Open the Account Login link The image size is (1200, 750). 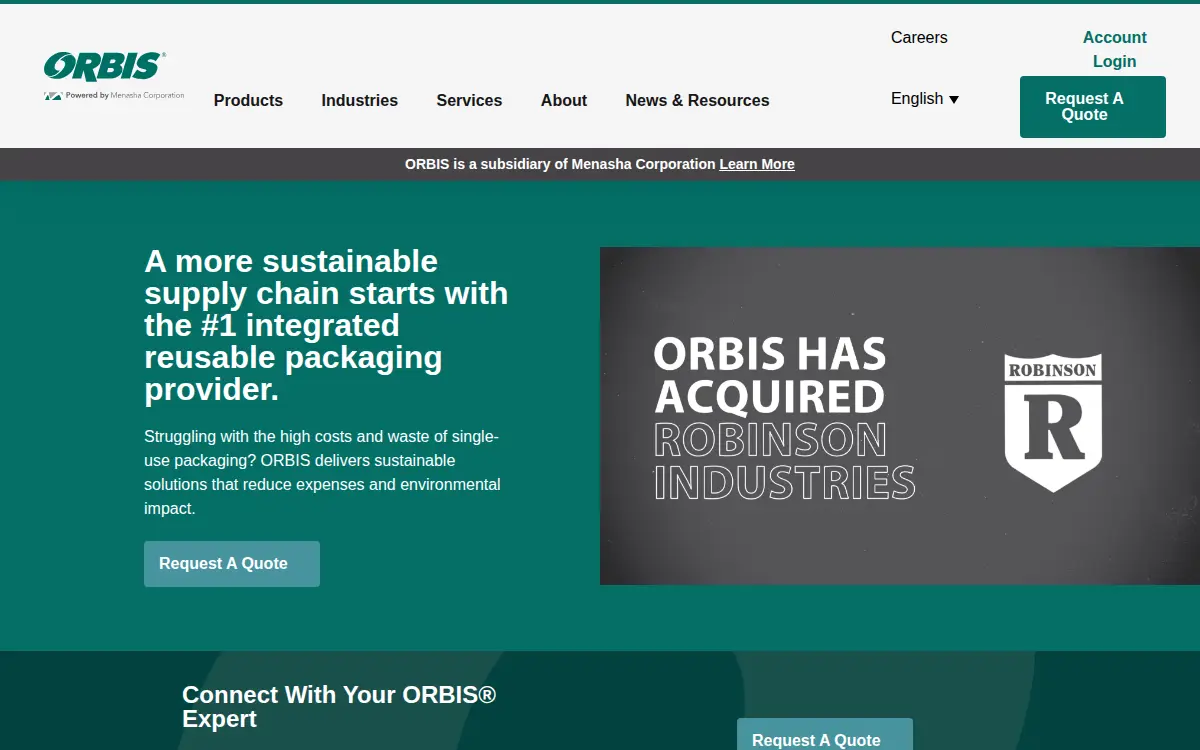coord(1114,49)
